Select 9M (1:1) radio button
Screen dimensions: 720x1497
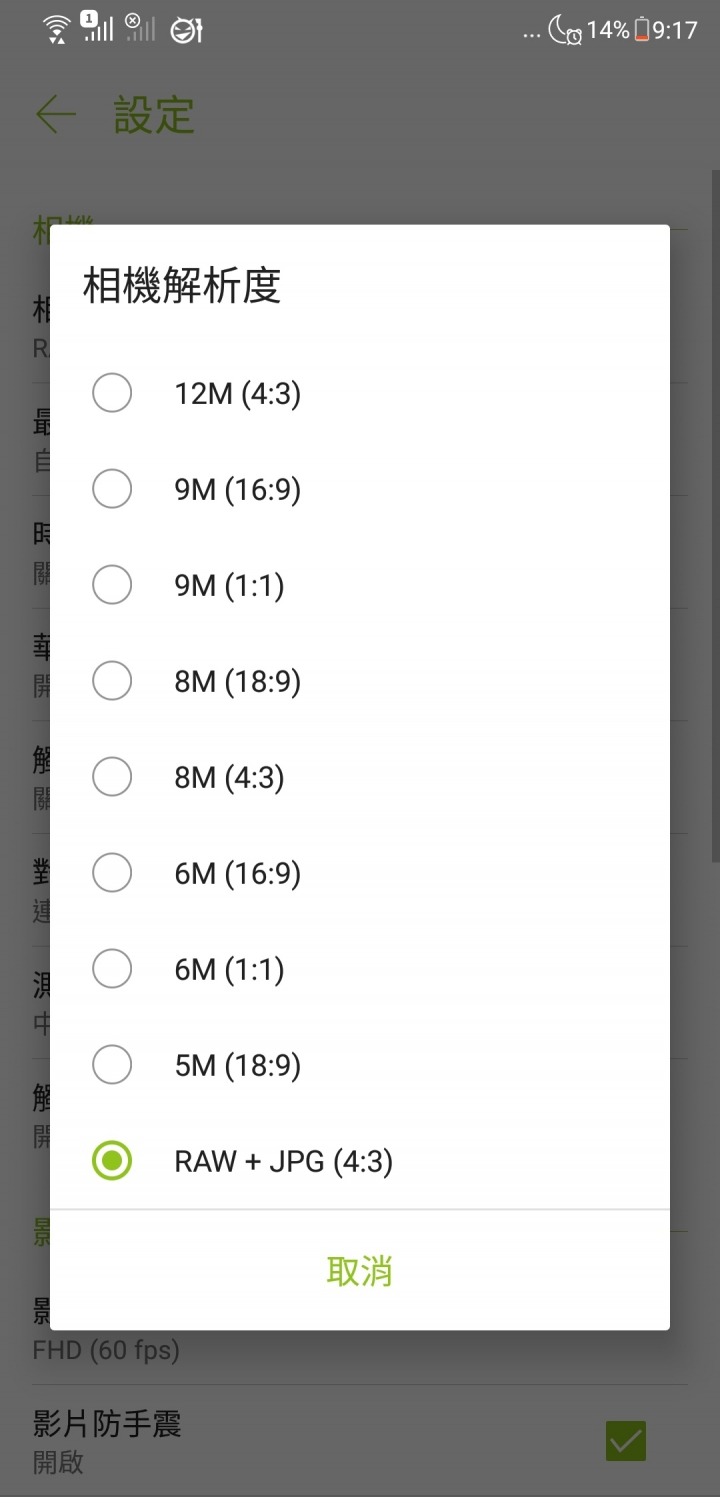coord(360,586)
